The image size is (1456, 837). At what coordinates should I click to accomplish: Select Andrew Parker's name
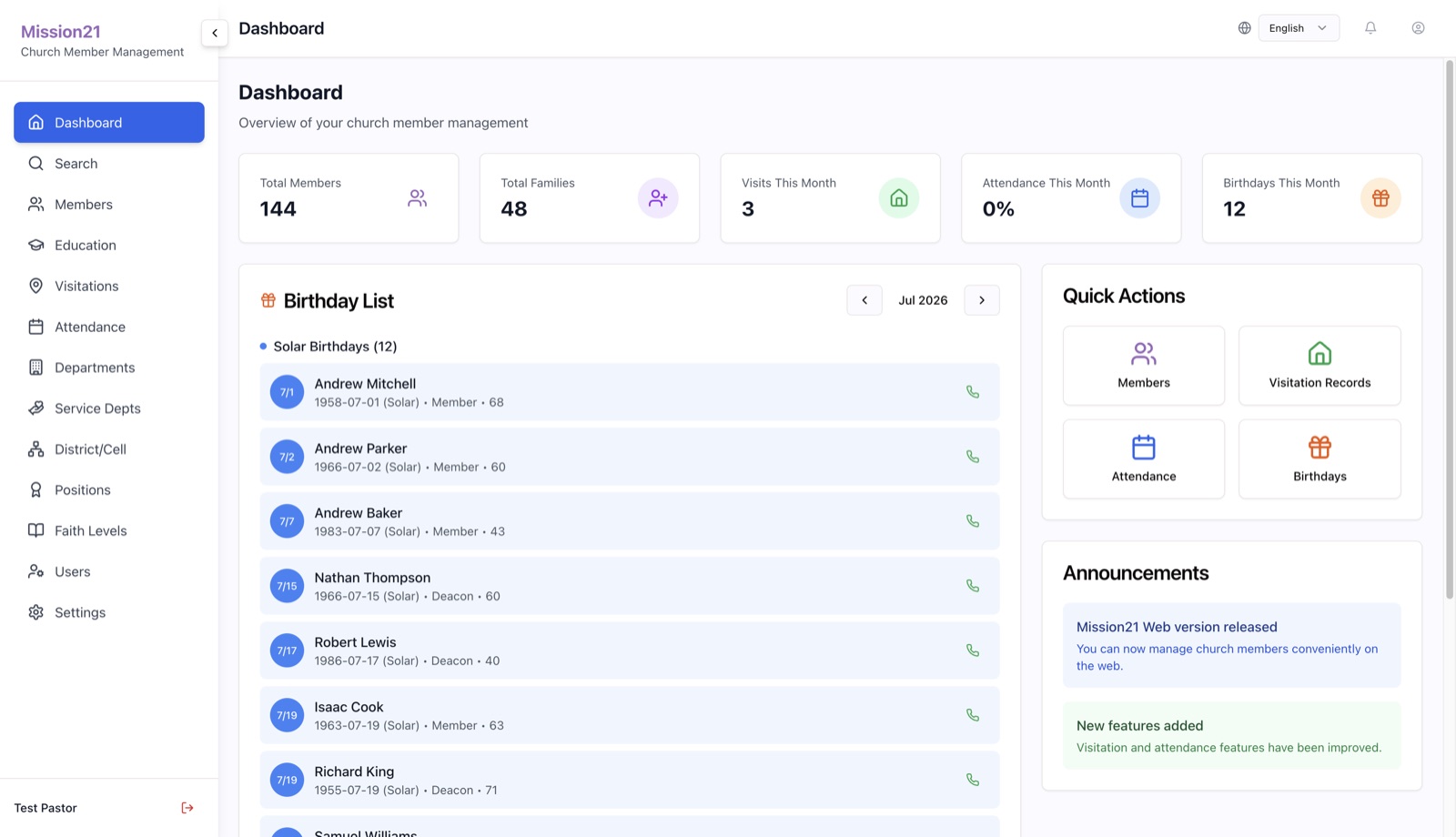[360, 449]
